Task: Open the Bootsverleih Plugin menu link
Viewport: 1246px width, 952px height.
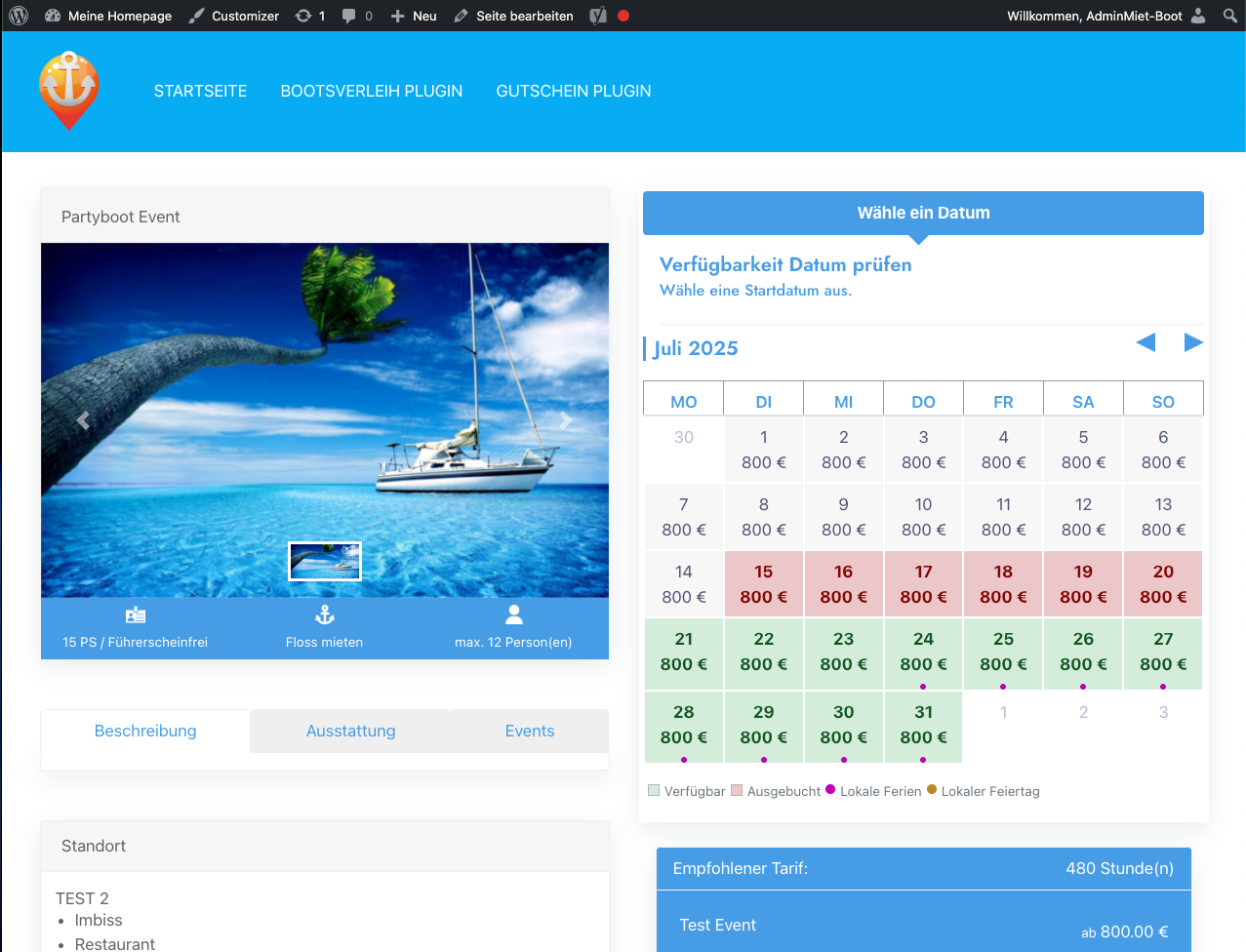Action: tap(371, 91)
